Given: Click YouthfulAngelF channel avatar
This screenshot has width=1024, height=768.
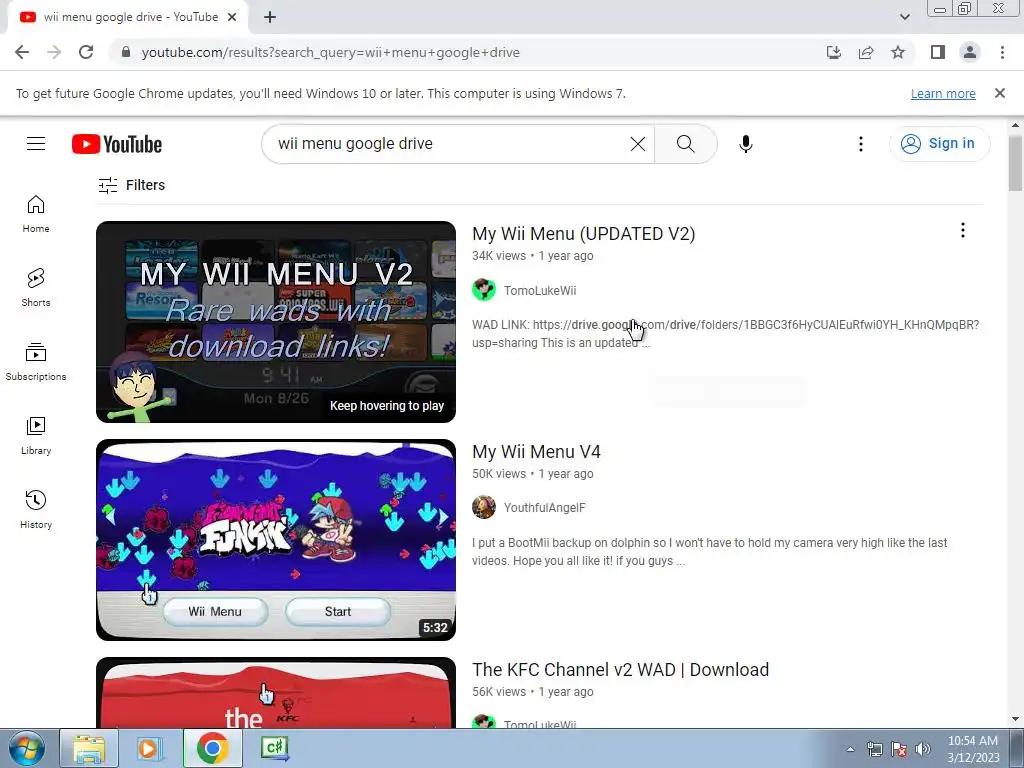Looking at the screenshot, I should click(x=484, y=507).
